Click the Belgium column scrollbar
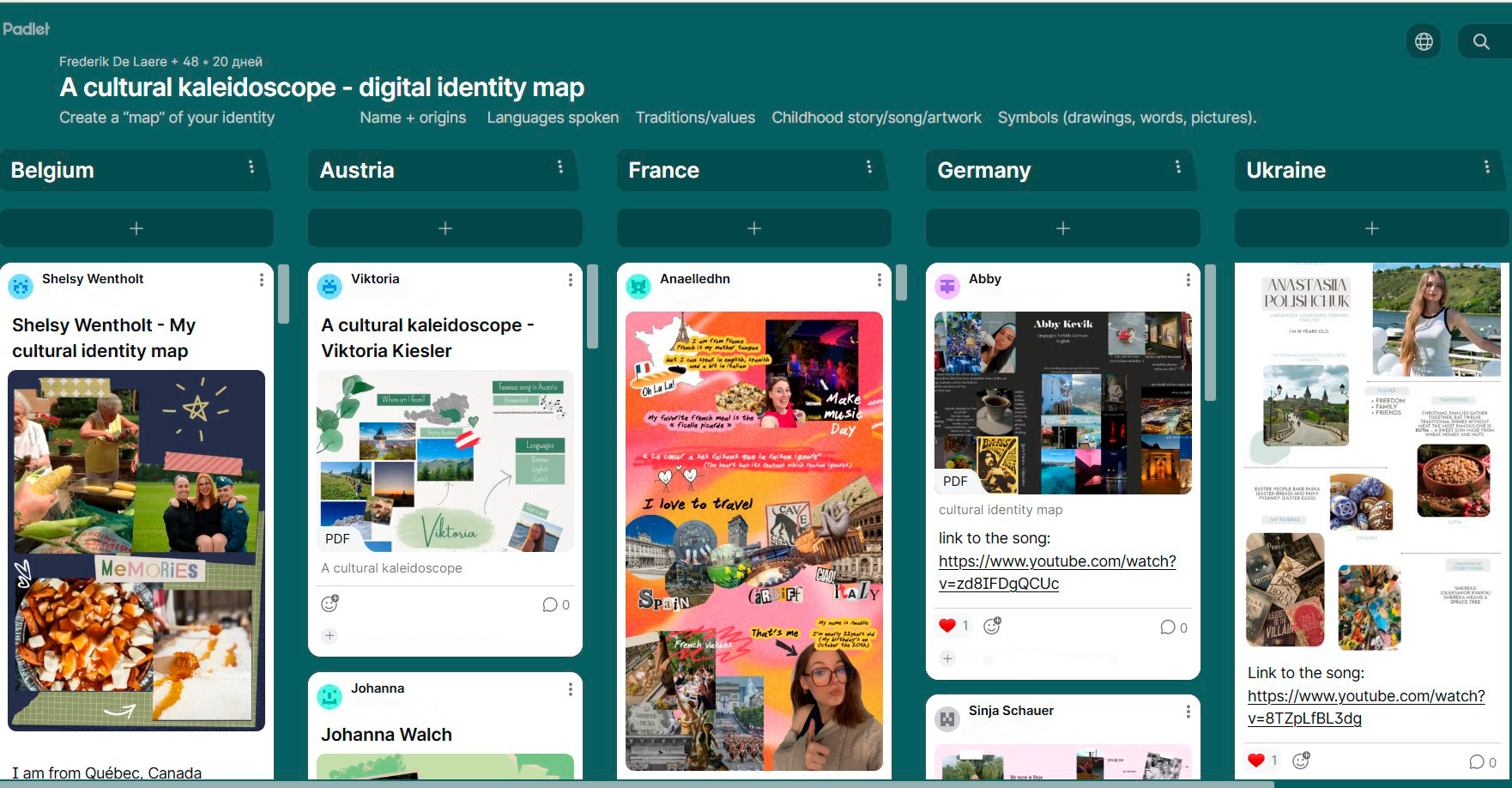Screen dimensions: 1512x788 click(283, 294)
